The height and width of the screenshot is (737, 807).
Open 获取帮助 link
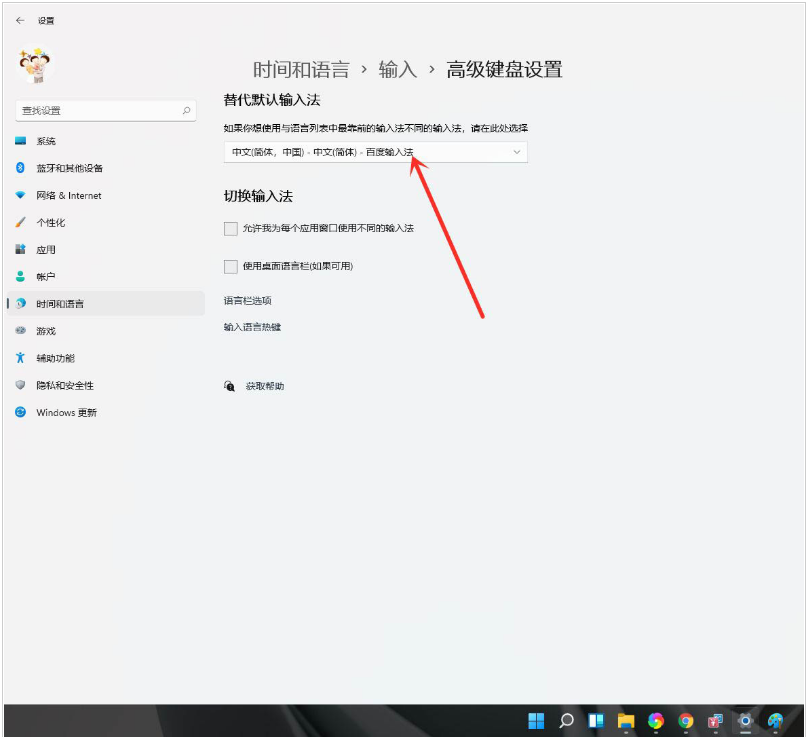tap(265, 386)
